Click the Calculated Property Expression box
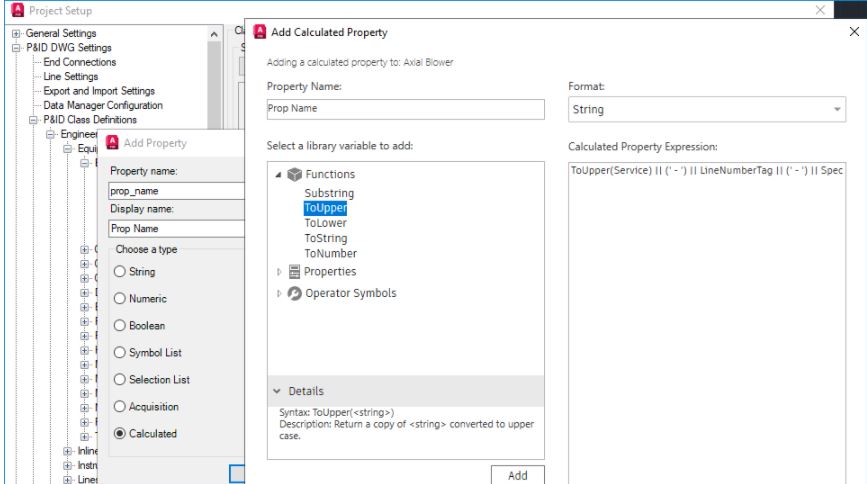The width and height of the screenshot is (867, 484). [707, 323]
